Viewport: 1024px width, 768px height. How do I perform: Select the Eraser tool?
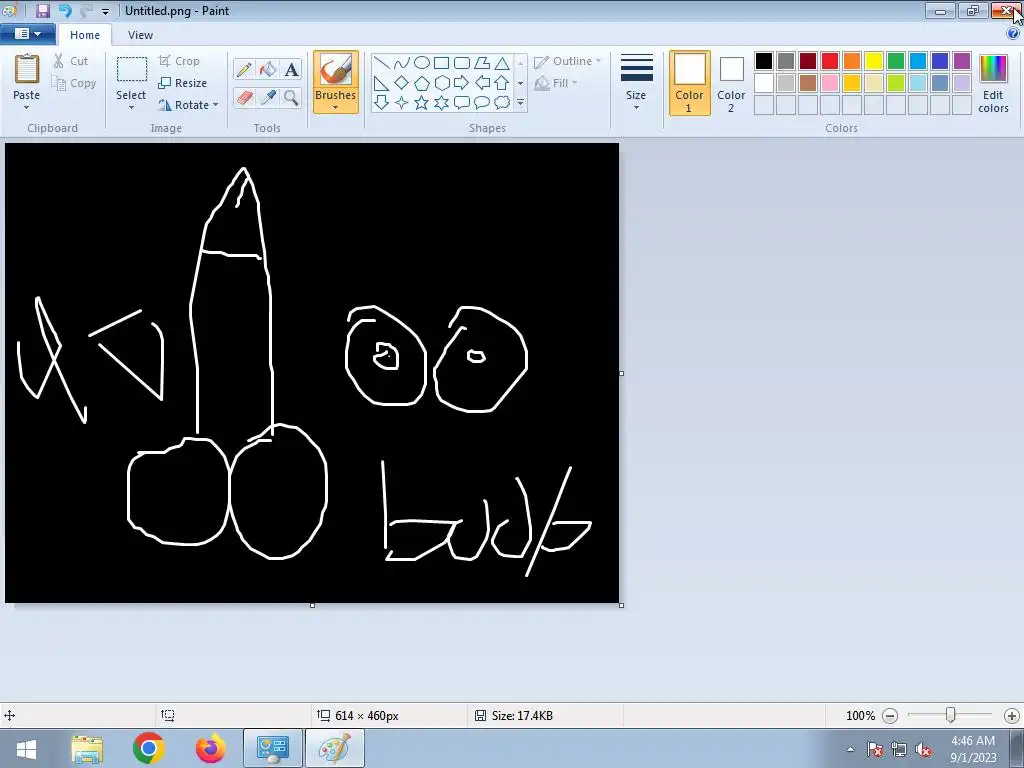[x=244, y=97]
